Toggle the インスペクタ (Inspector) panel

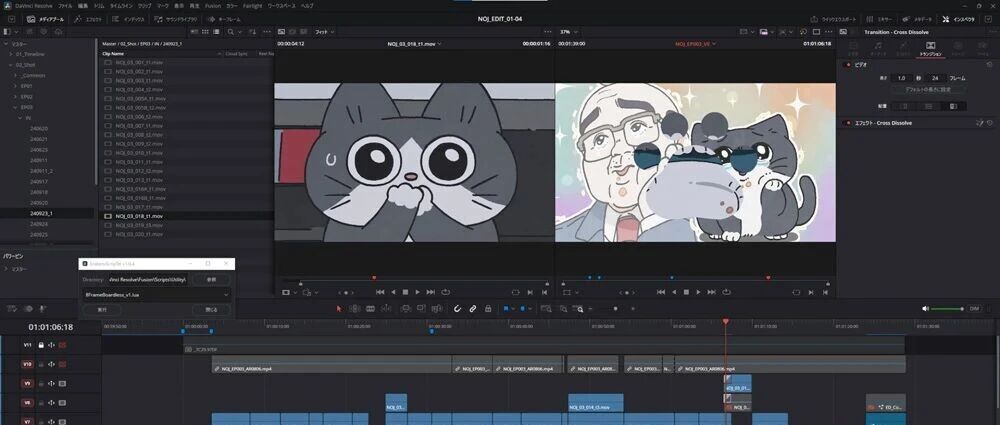959,19
